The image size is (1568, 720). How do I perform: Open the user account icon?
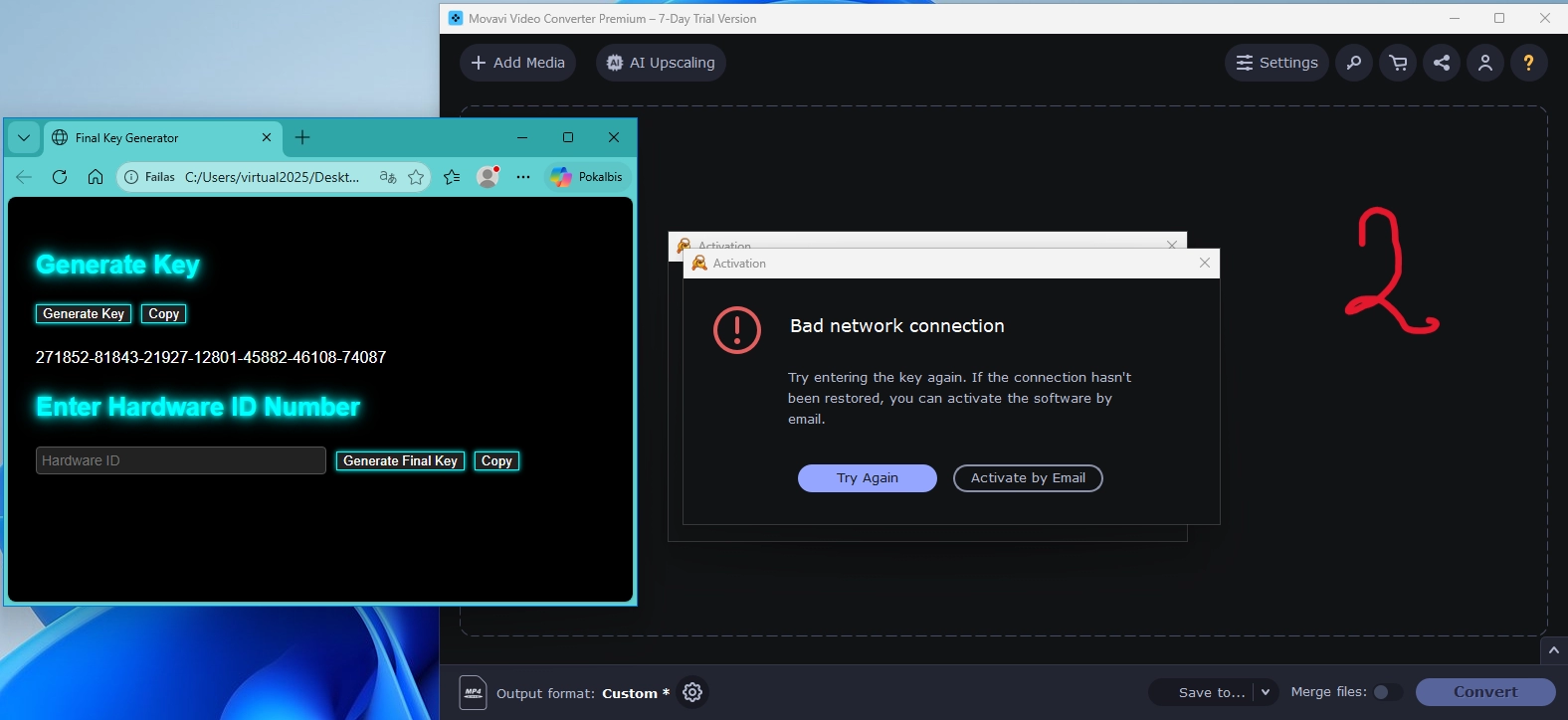1485,63
